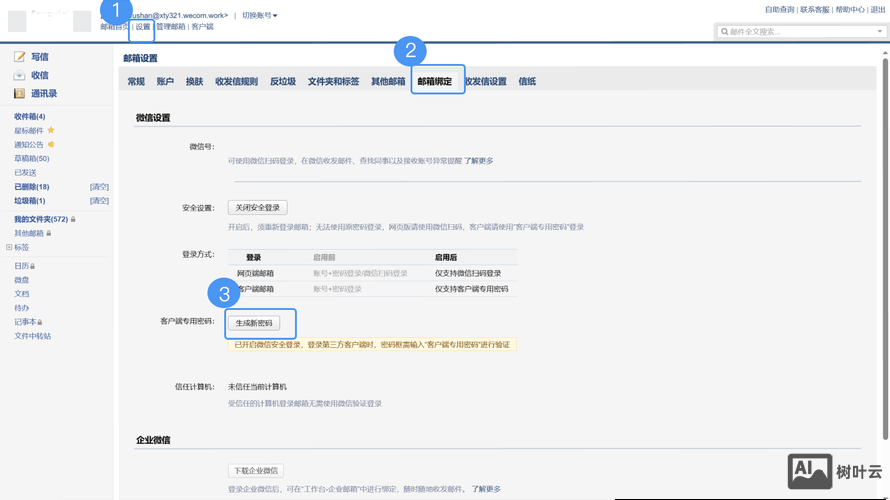Open 了解更多 link under 微信号
The image size is (890, 500).
pos(478,161)
